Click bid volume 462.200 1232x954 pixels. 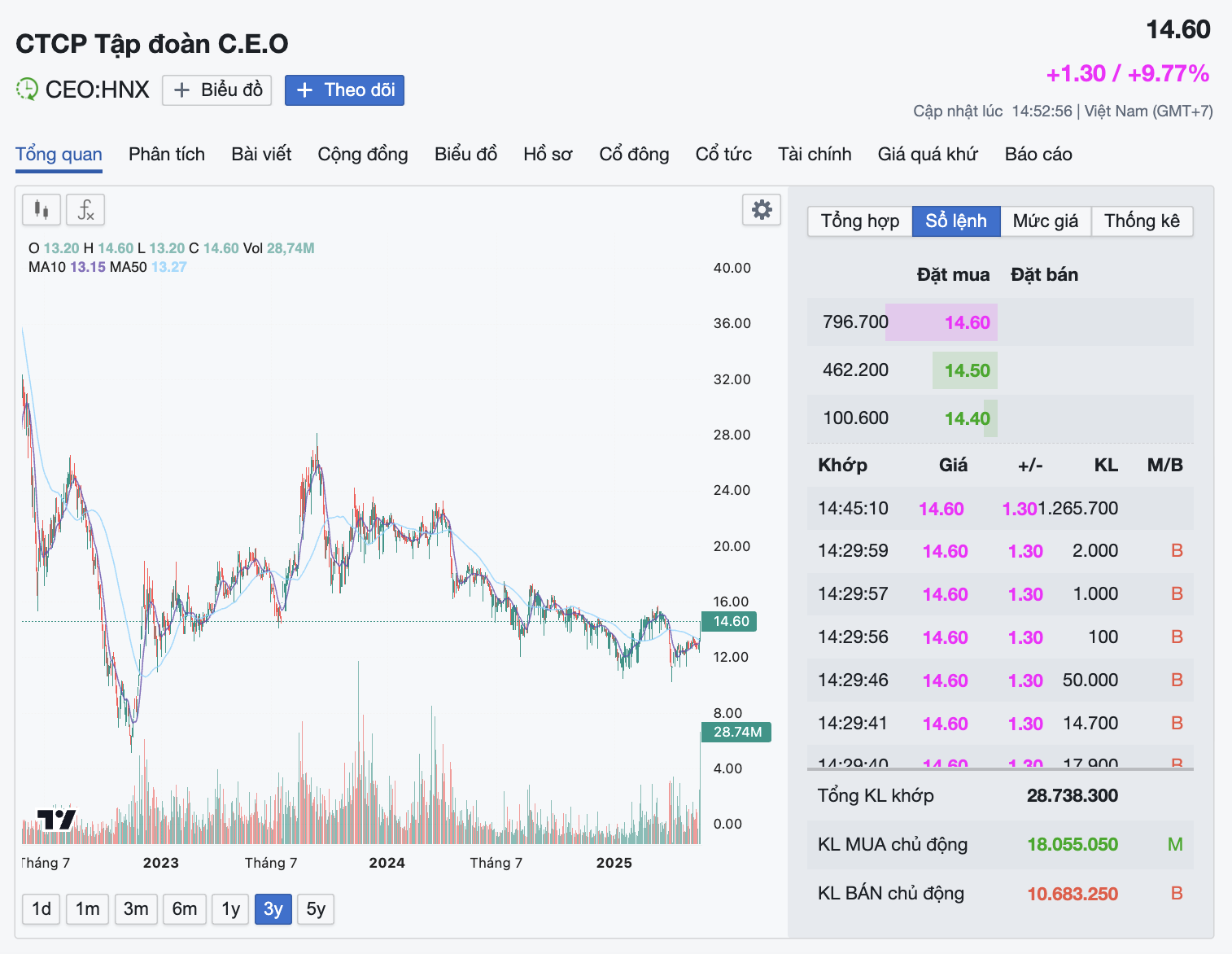tap(855, 370)
